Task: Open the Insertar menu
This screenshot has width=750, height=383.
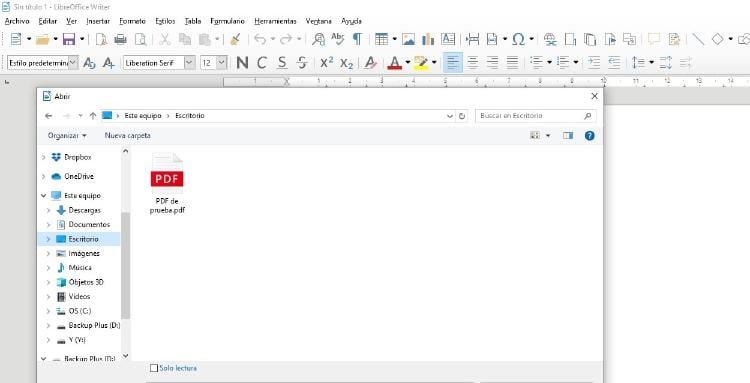Action: 98,21
